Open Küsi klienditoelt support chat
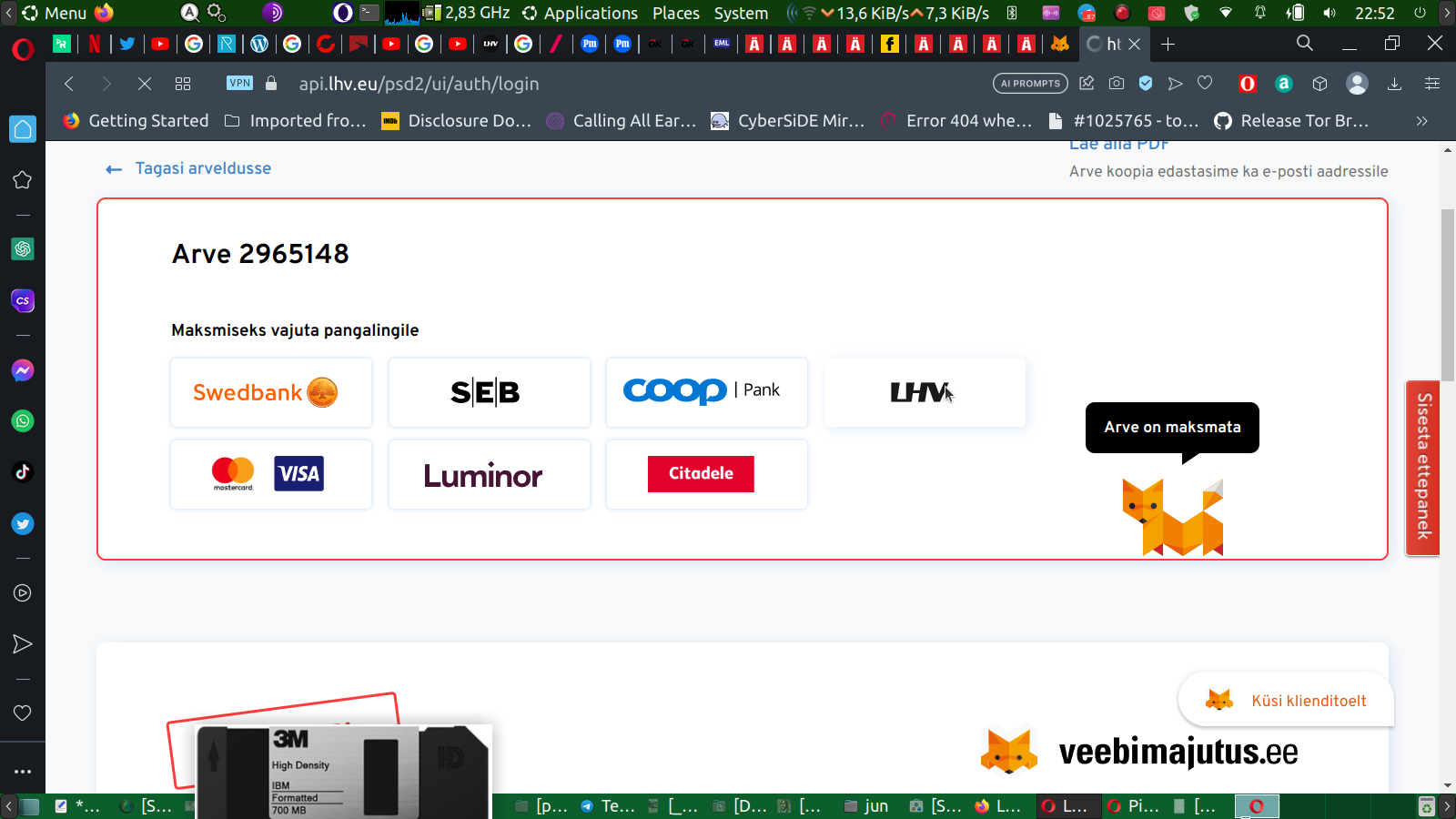1456x819 pixels. [x=1286, y=700]
